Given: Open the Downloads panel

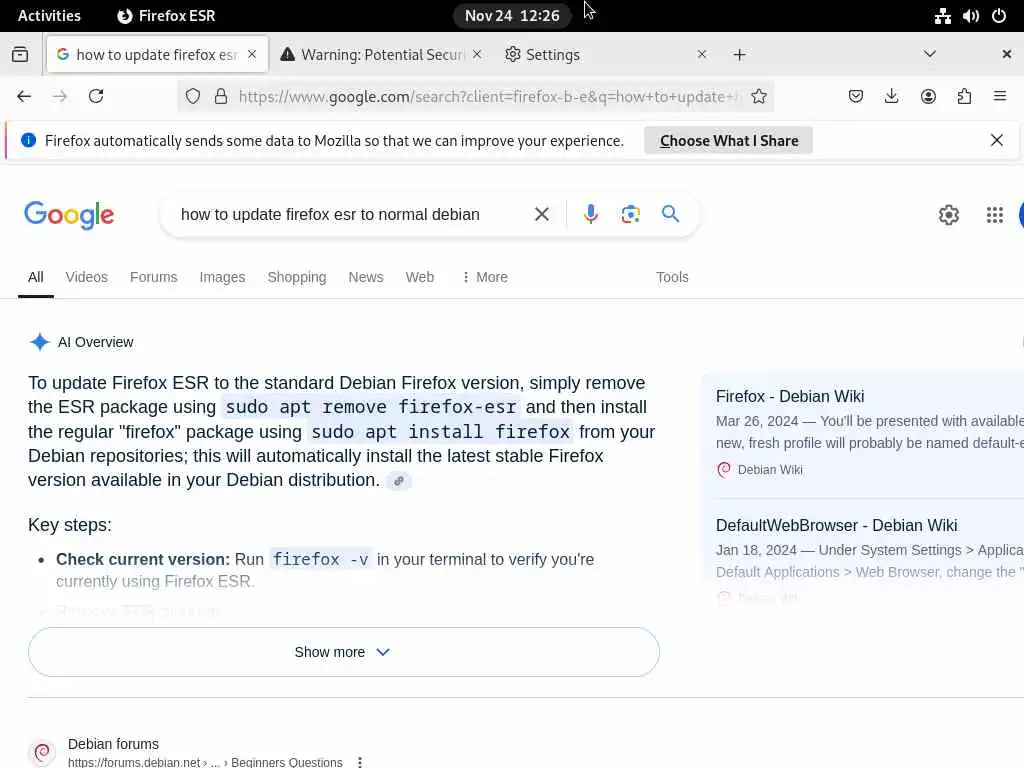Looking at the screenshot, I should pyautogui.click(x=891, y=97).
